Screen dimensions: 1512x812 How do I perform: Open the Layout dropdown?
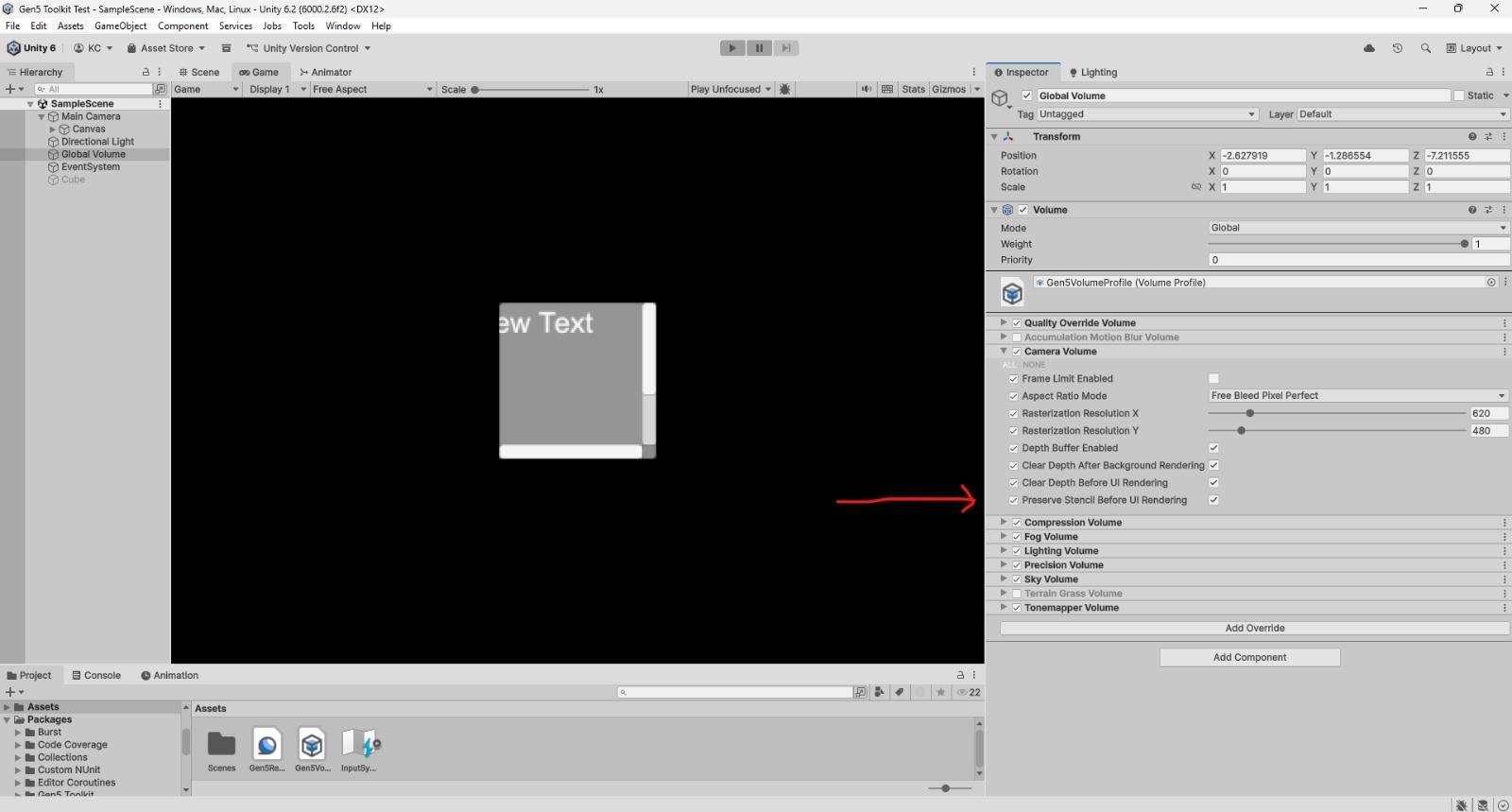pos(1473,48)
